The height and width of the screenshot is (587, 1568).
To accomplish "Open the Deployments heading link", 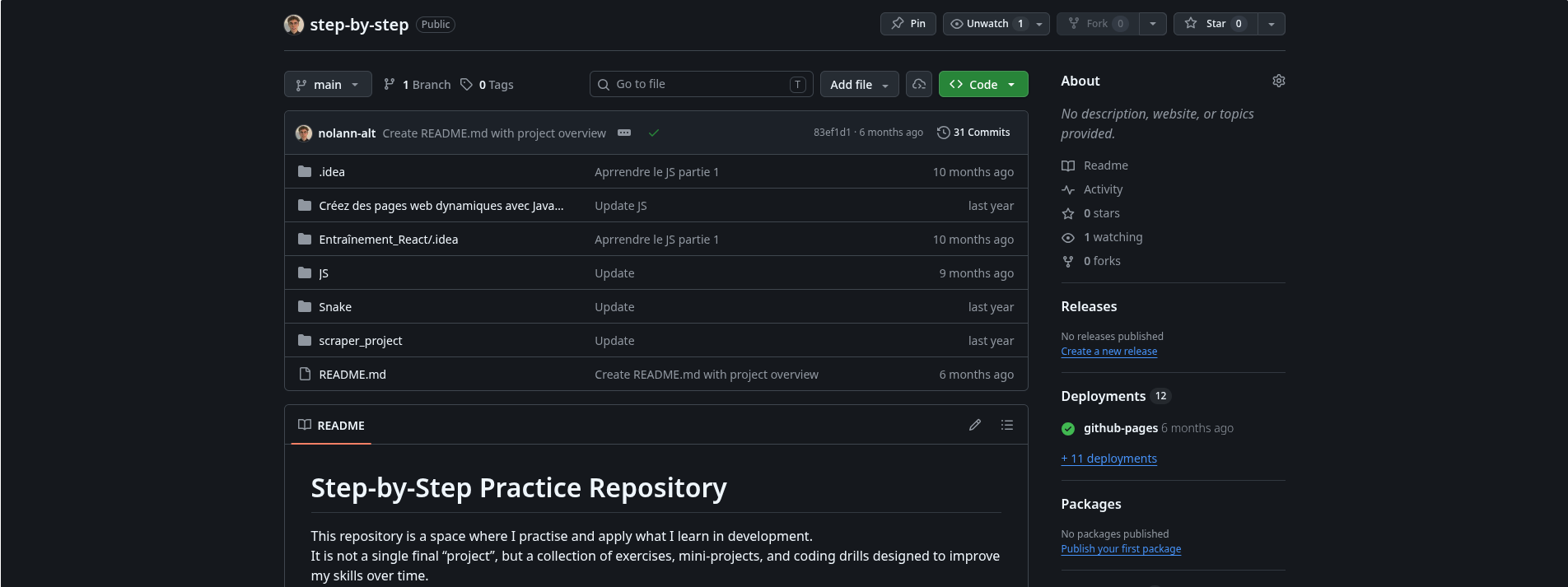I will coord(1115,396).
